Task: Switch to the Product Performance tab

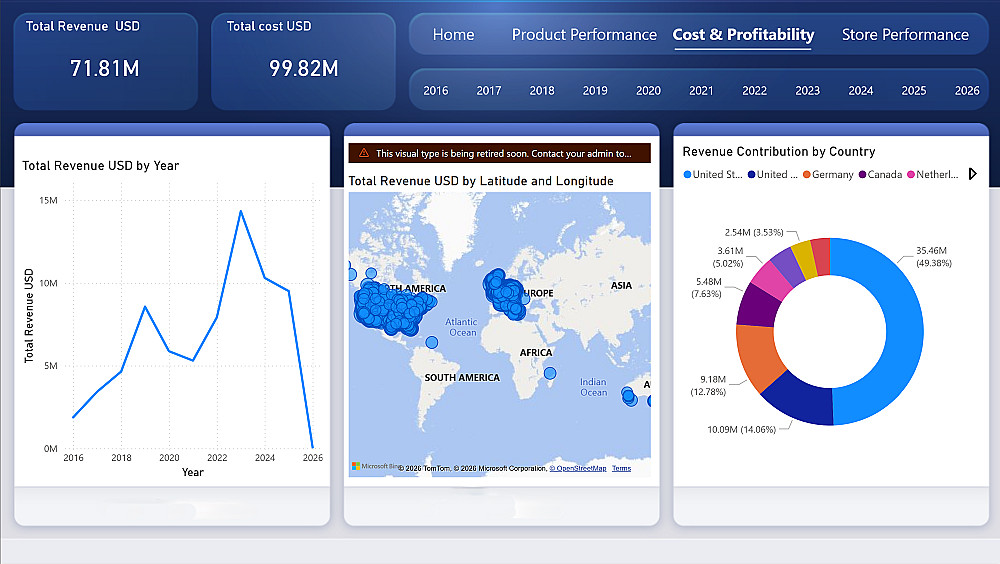Action: (584, 35)
